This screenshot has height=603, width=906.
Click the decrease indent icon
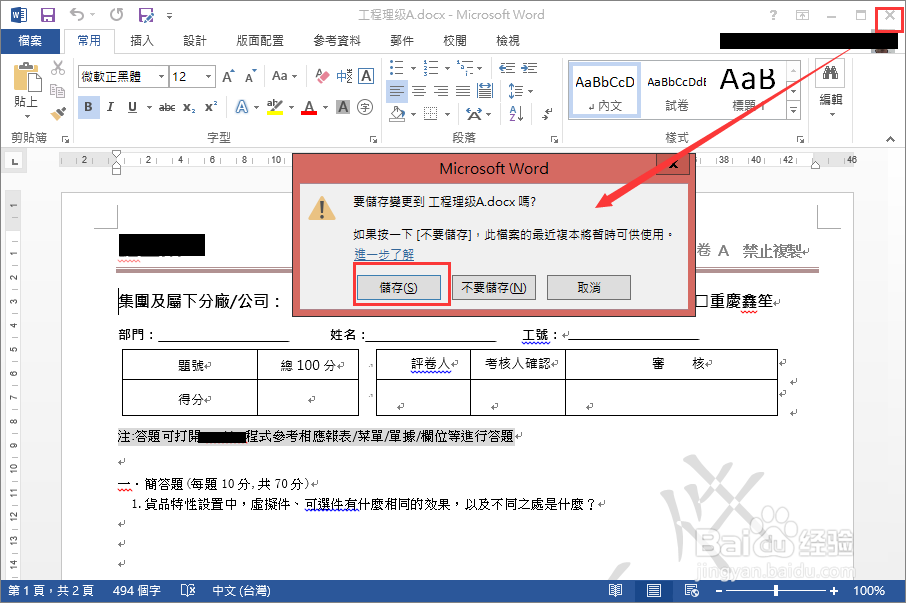[x=507, y=68]
